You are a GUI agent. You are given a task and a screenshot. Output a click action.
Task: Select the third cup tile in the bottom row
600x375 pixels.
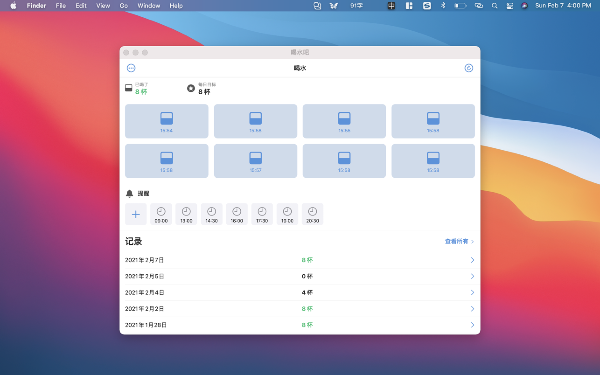(344, 161)
